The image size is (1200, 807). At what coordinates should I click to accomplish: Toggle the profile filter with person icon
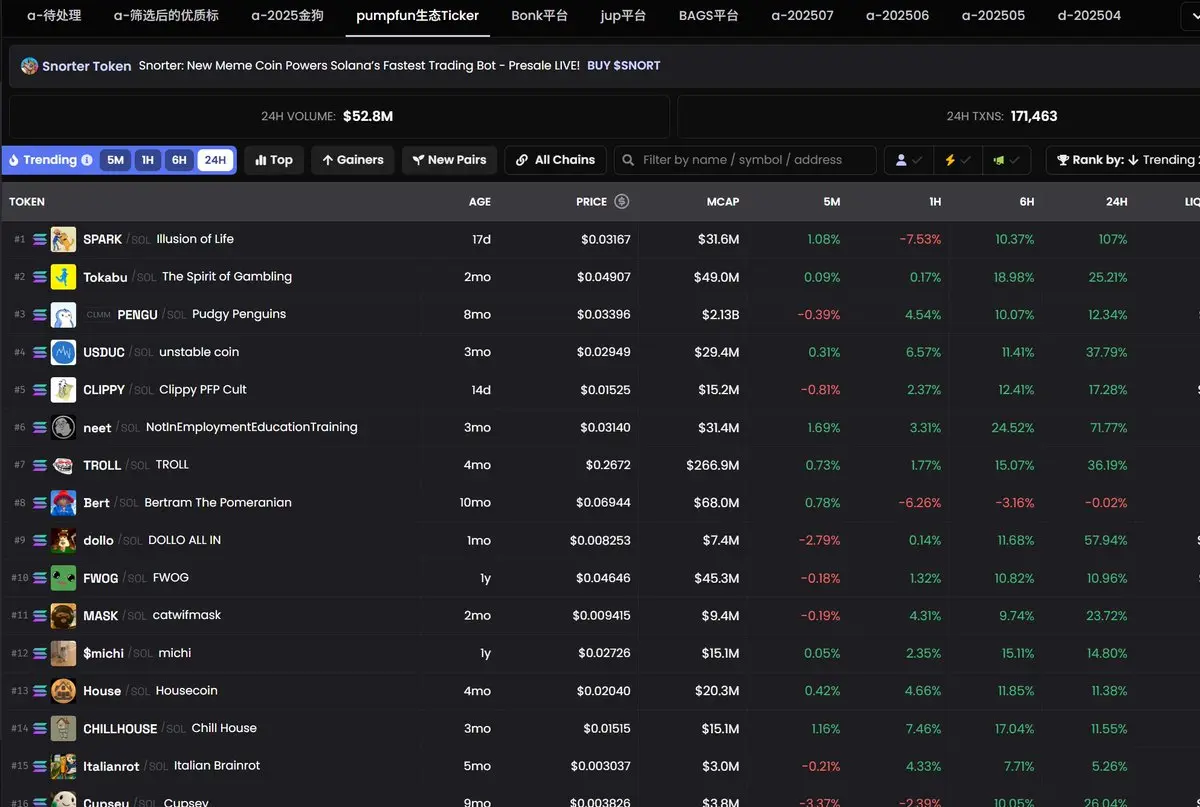909,160
